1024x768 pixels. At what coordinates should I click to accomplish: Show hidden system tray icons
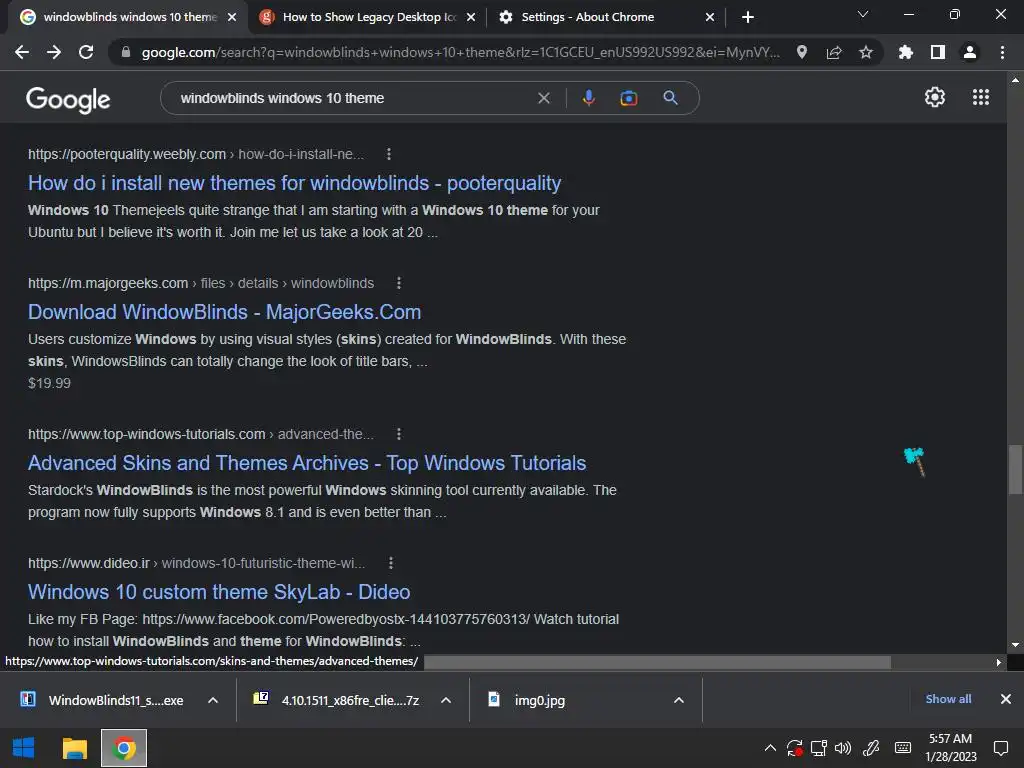tap(770, 748)
